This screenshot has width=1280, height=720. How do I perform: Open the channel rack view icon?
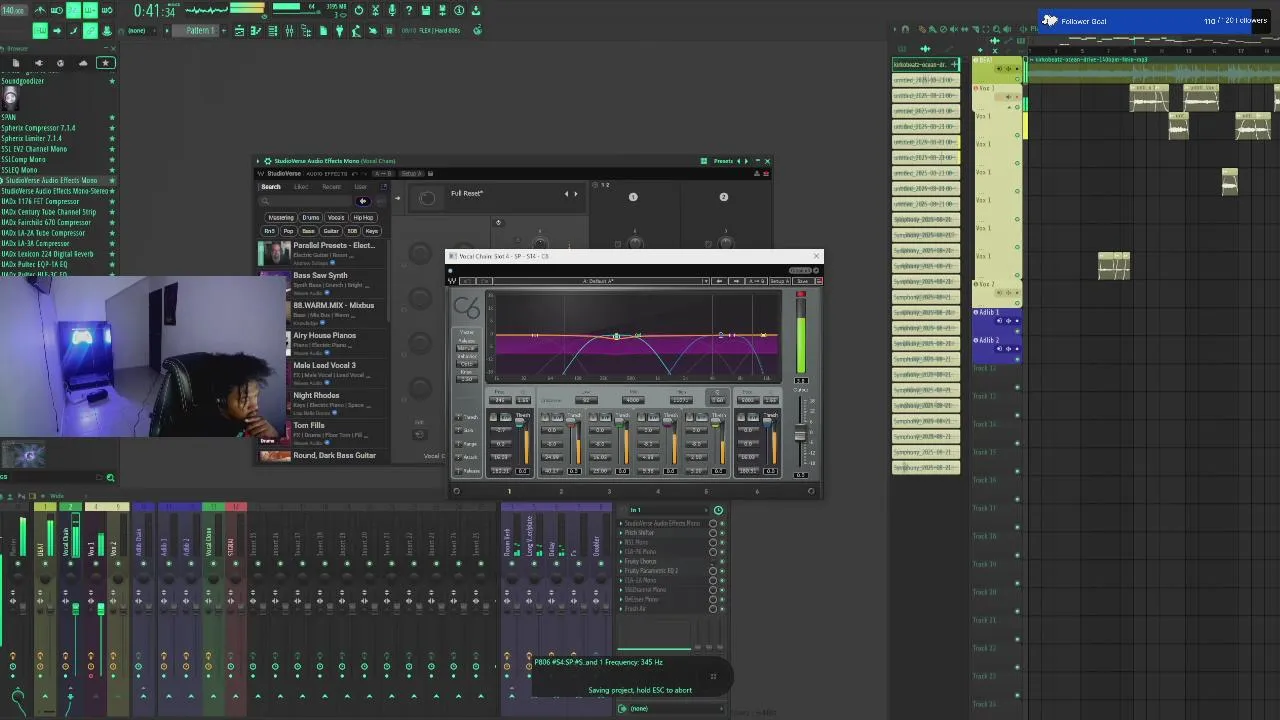pos(272,30)
